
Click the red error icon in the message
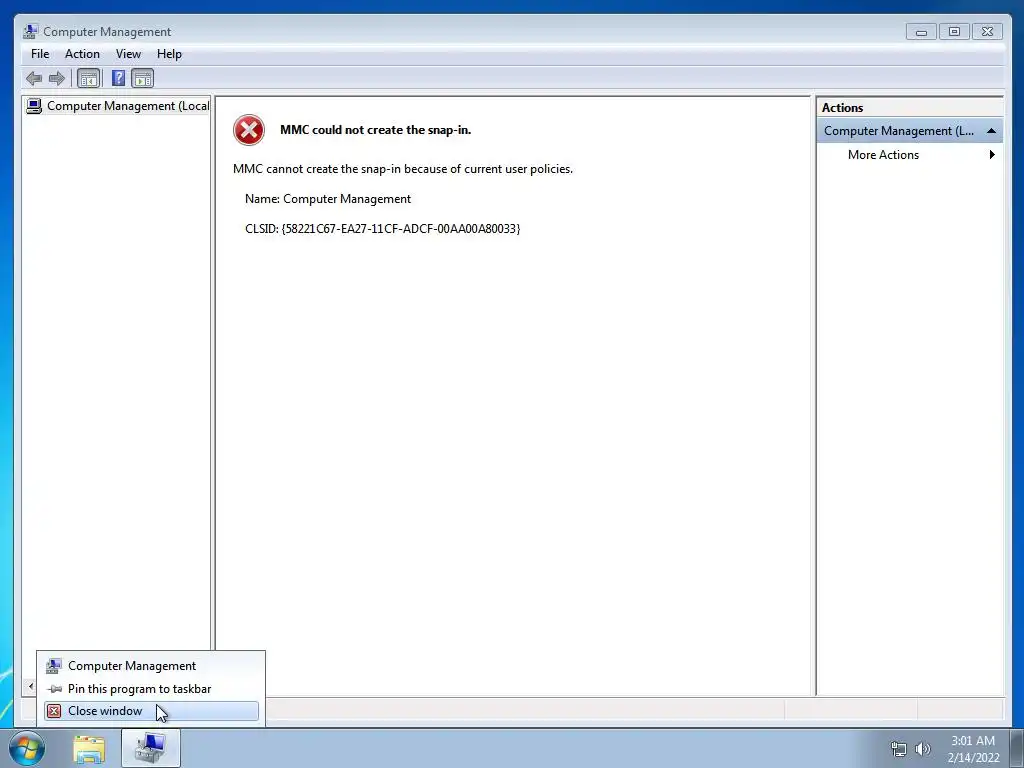249,130
